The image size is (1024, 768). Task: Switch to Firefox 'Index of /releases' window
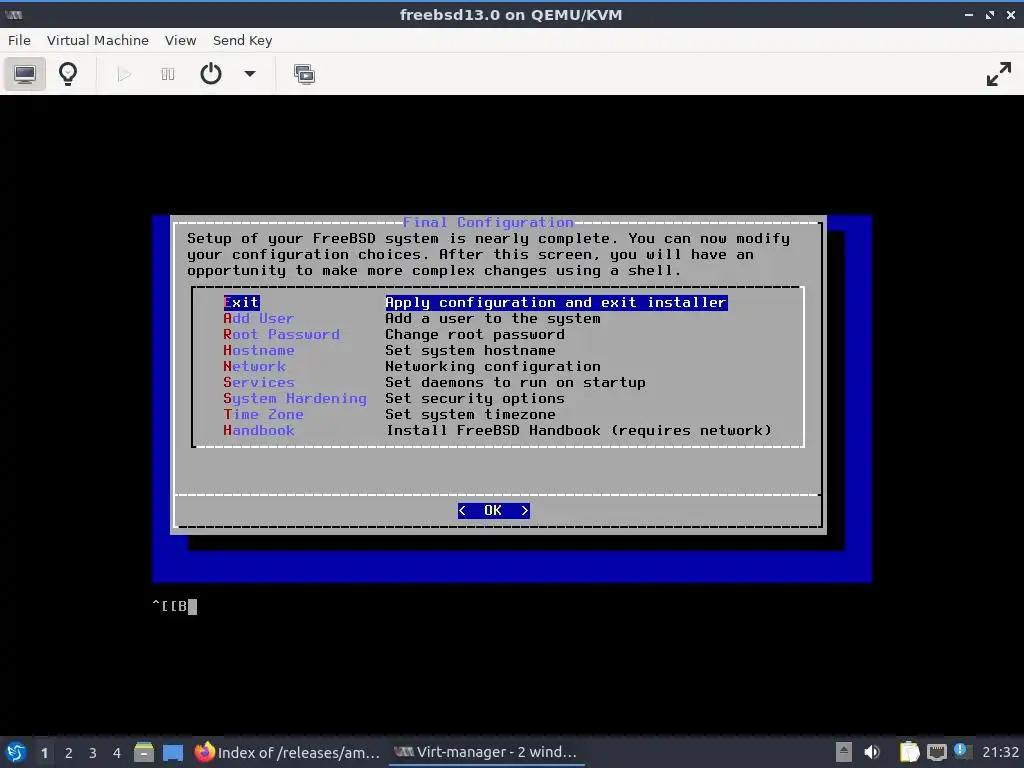coord(287,752)
